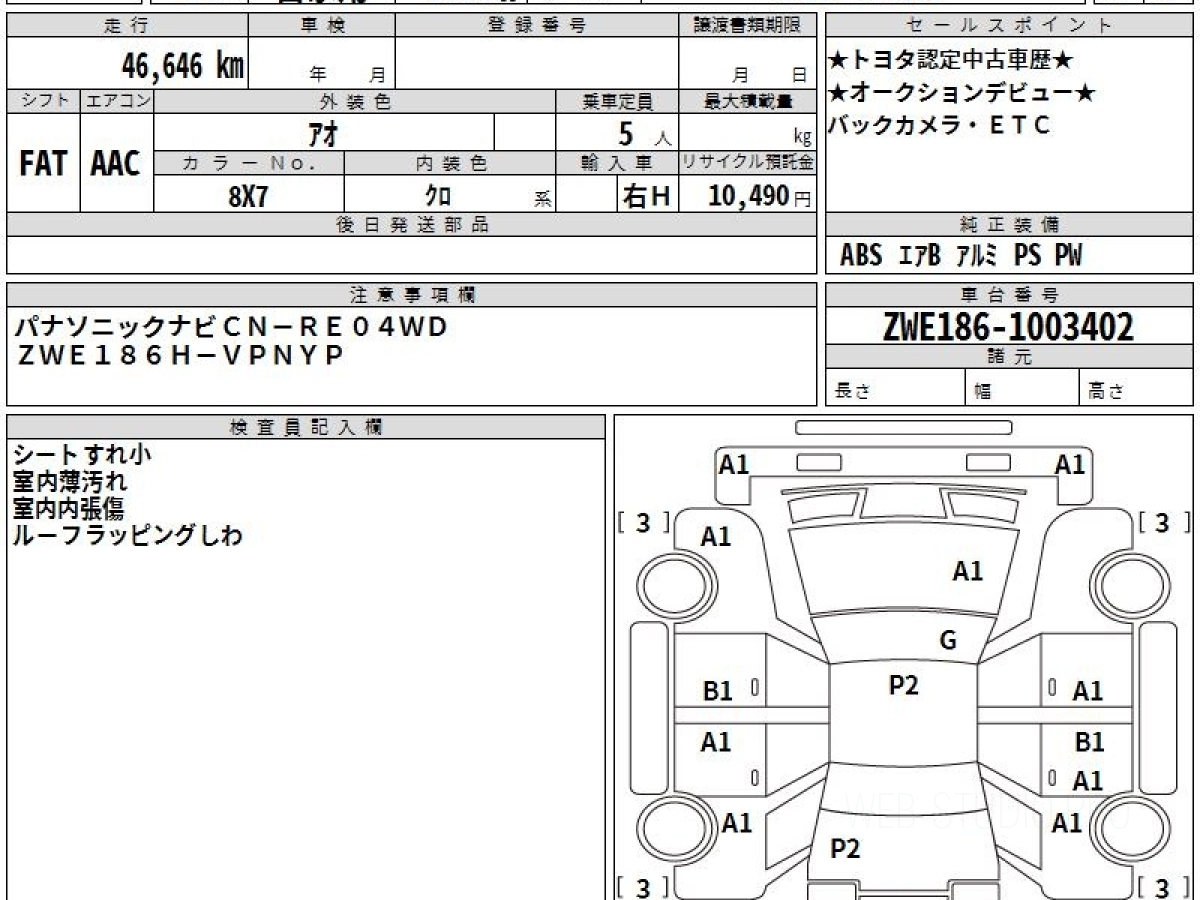Click the ルーフラッピングしわ inspector note
This screenshot has height=900, width=1200.
click(x=127, y=536)
